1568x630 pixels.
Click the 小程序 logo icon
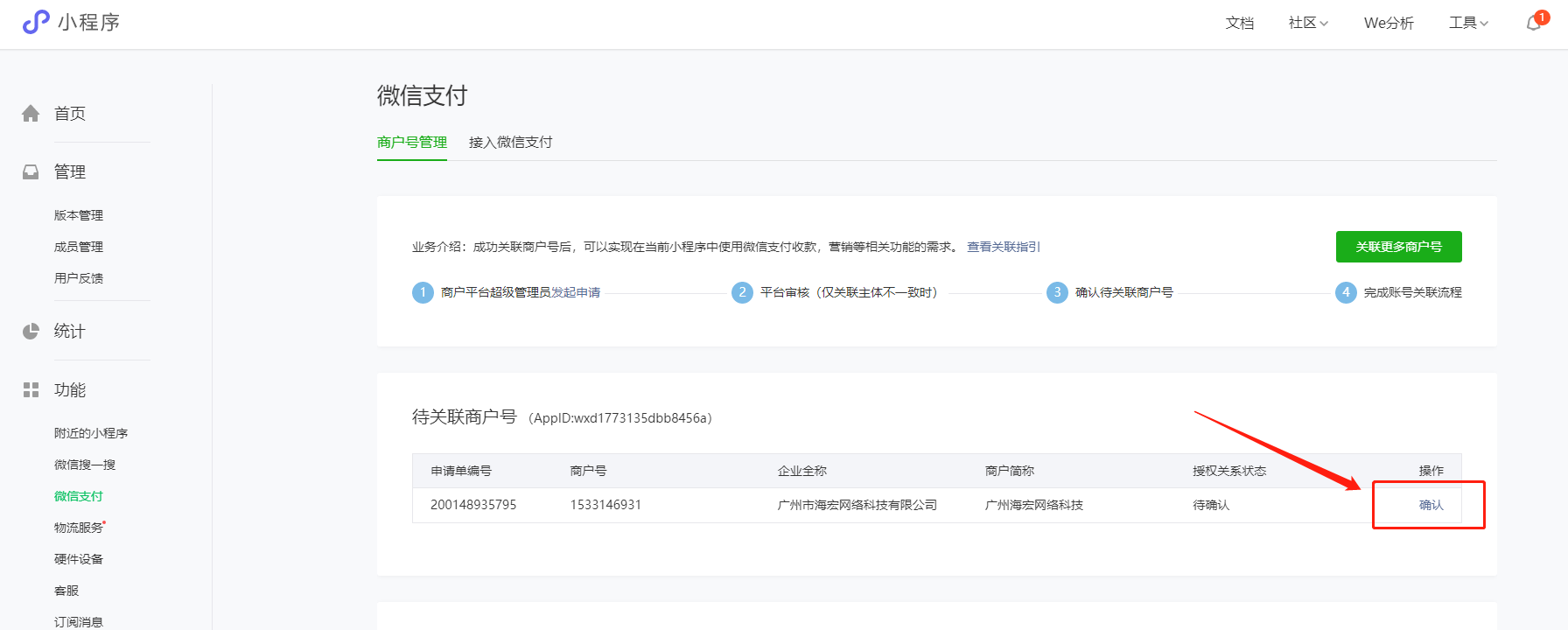(36, 22)
